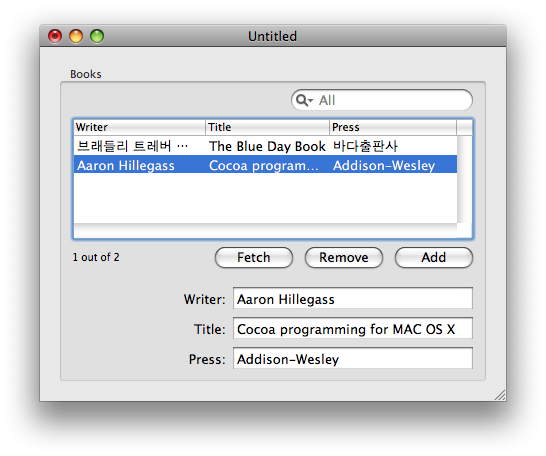Select the row with 브래들리 트레버 writer
The width and height of the screenshot is (546, 456).
click(x=265, y=146)
